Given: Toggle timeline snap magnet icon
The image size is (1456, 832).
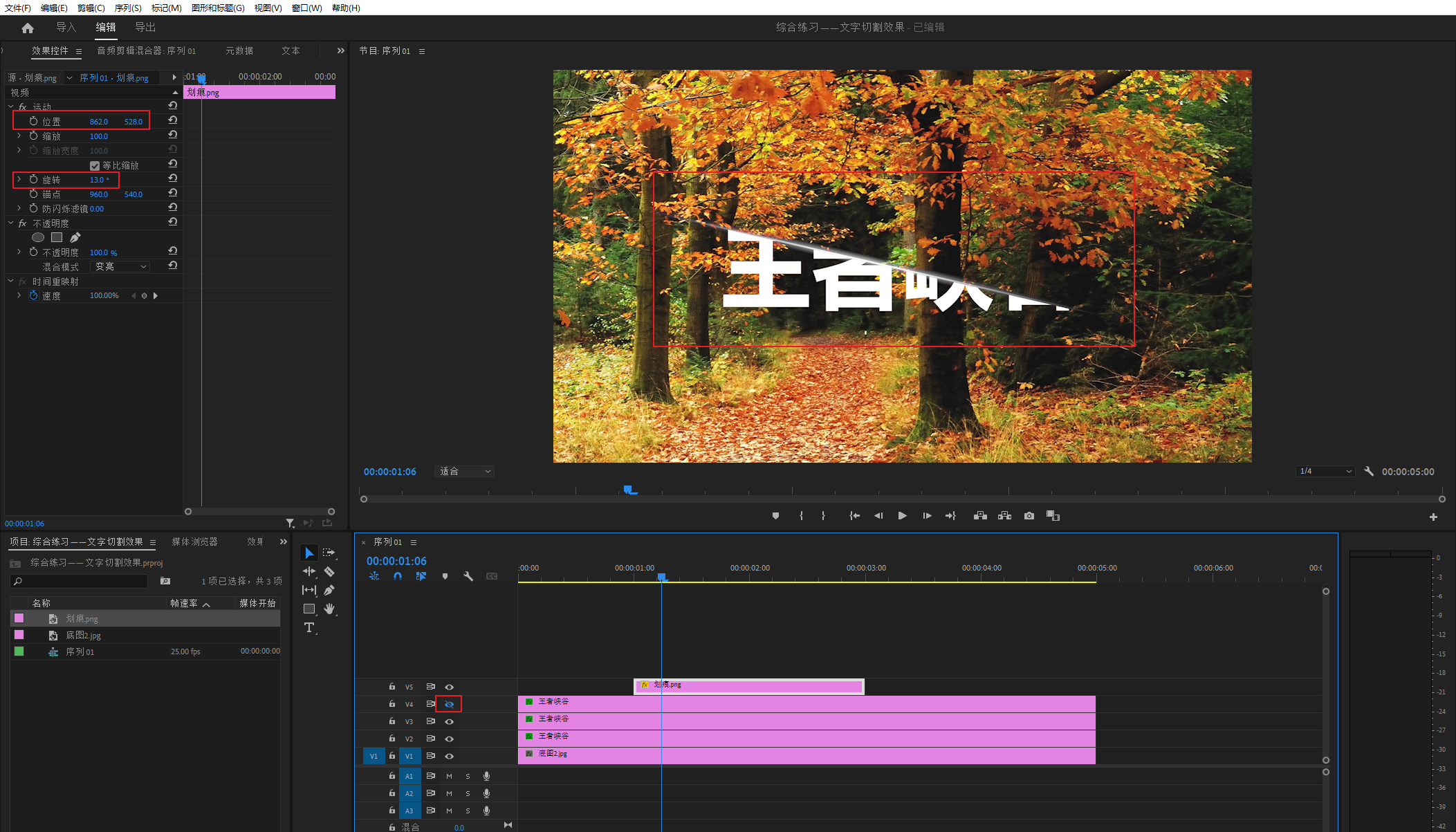Looking at the screenshot, I should [398, 576].
